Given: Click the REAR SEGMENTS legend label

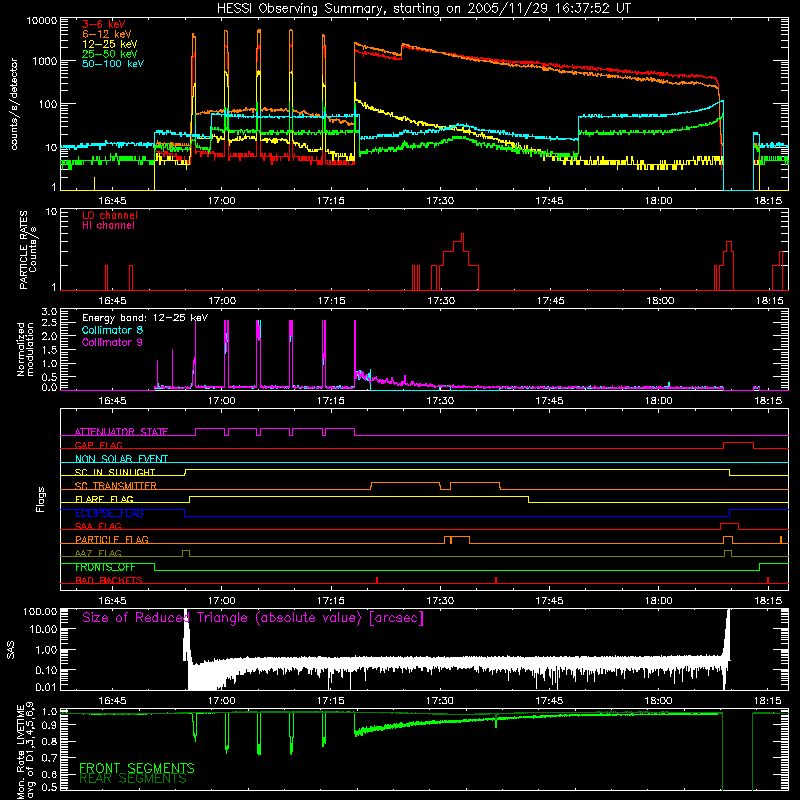Looking at the screenshot, I should (133, 779).
